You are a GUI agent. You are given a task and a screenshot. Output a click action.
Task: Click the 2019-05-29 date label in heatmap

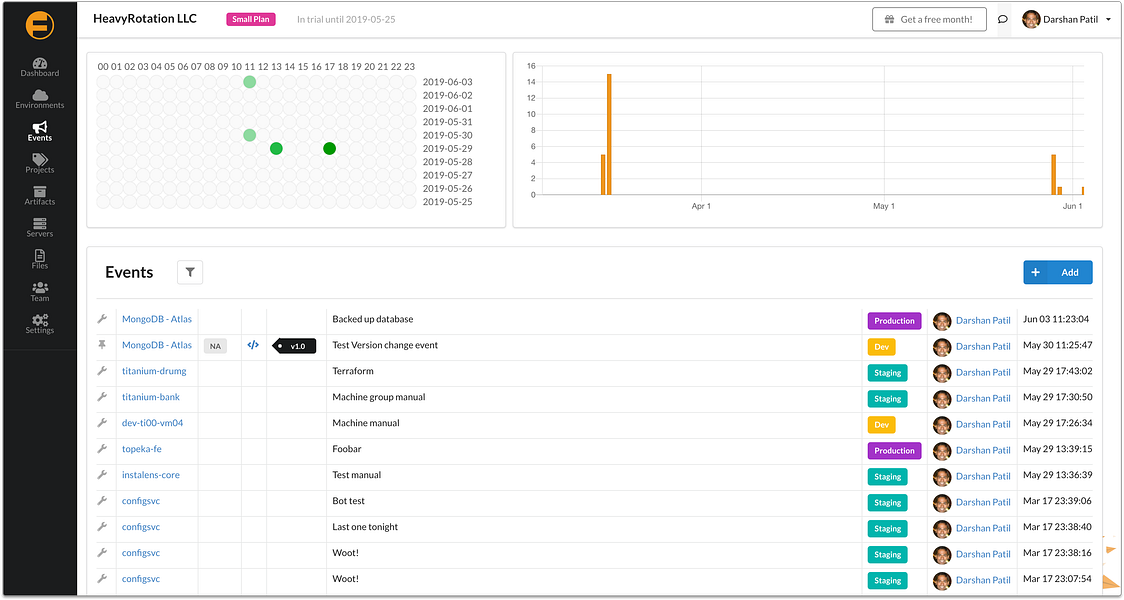[447, 148]
